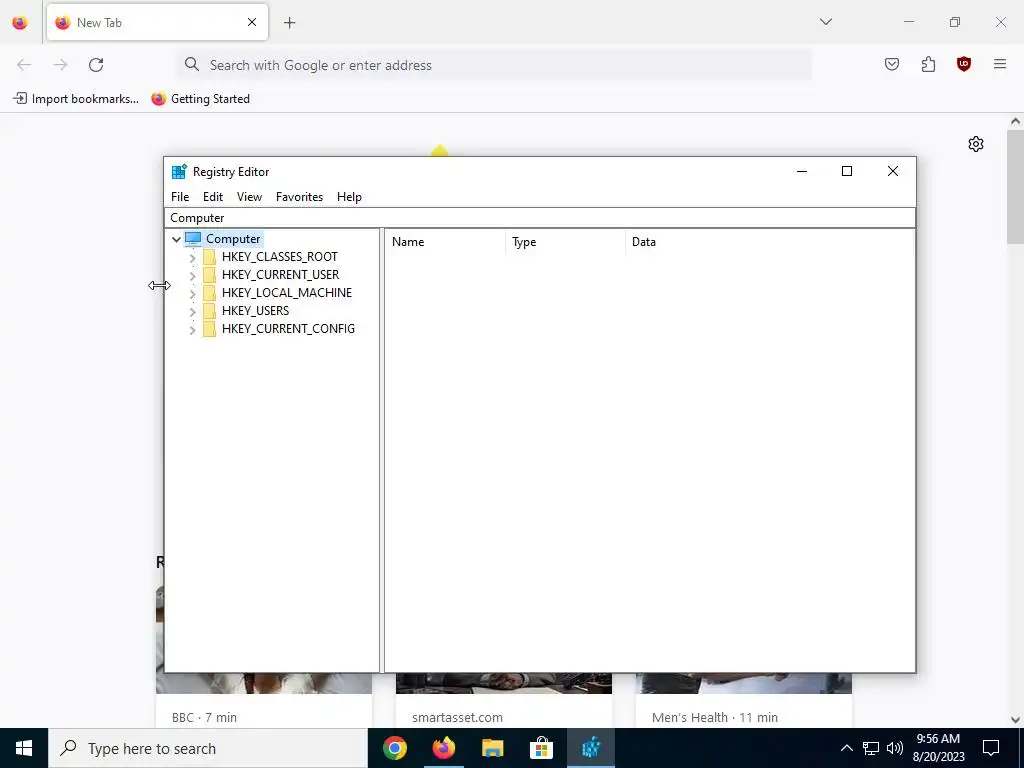Open Windows Start menu
The image size is (1024, 768).
[x=24, y=748]
